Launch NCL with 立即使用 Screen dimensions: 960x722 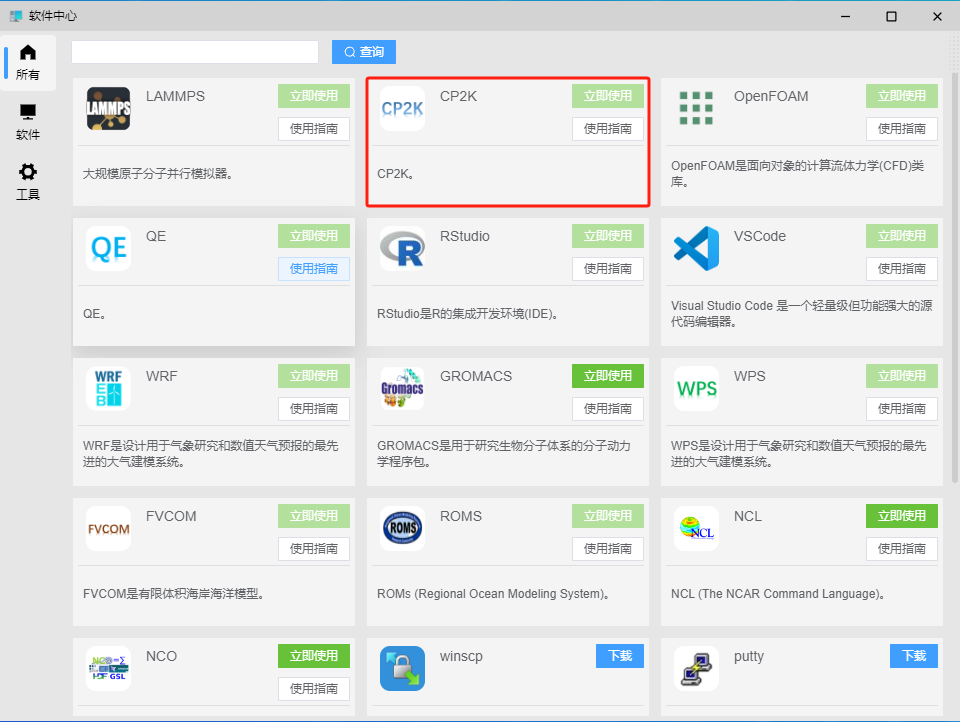(x=901, y=516)
